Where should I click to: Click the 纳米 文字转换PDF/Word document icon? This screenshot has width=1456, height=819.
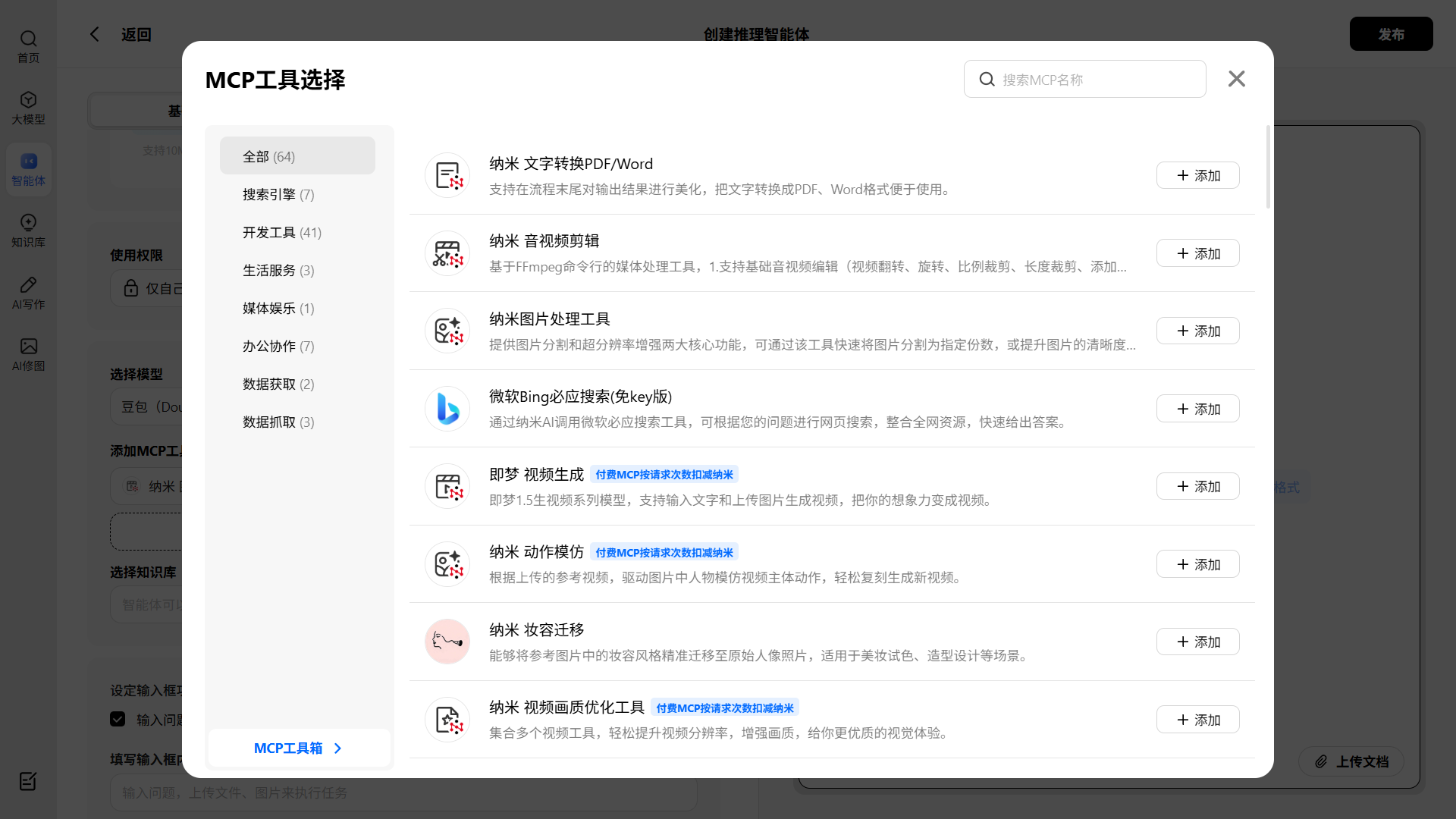[447, 176]
